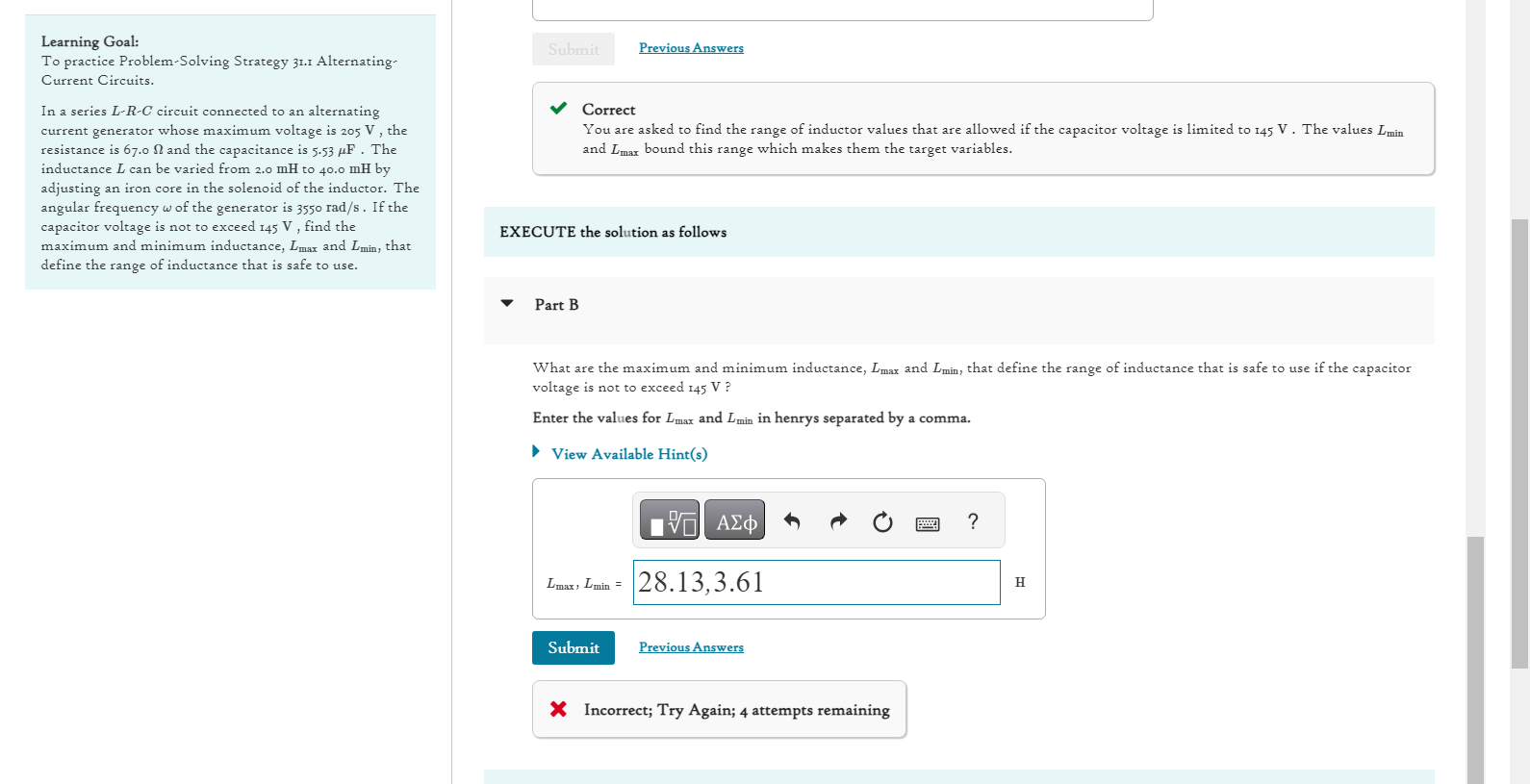Image resolution: width=1530 pixels, height=784 pixels.
Task: Click 'Enter the values for Lmax and Lmin' instruction
Action: pos(752,418)
